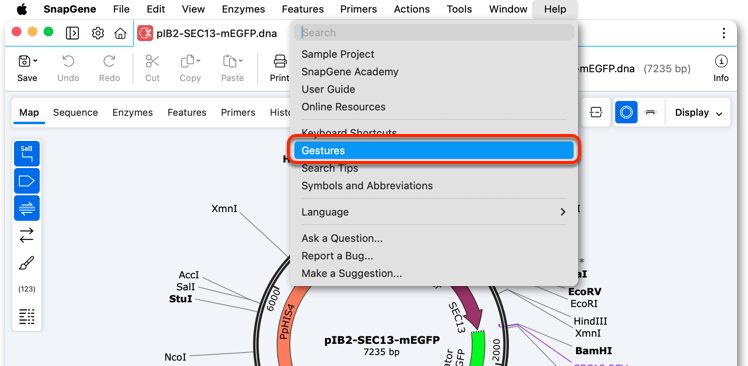Image resolution: width=748 pixels, height=366 pixels.
Task: Click the Save toolbar icon
Action: pyautogui.click(x=24, y=61)
